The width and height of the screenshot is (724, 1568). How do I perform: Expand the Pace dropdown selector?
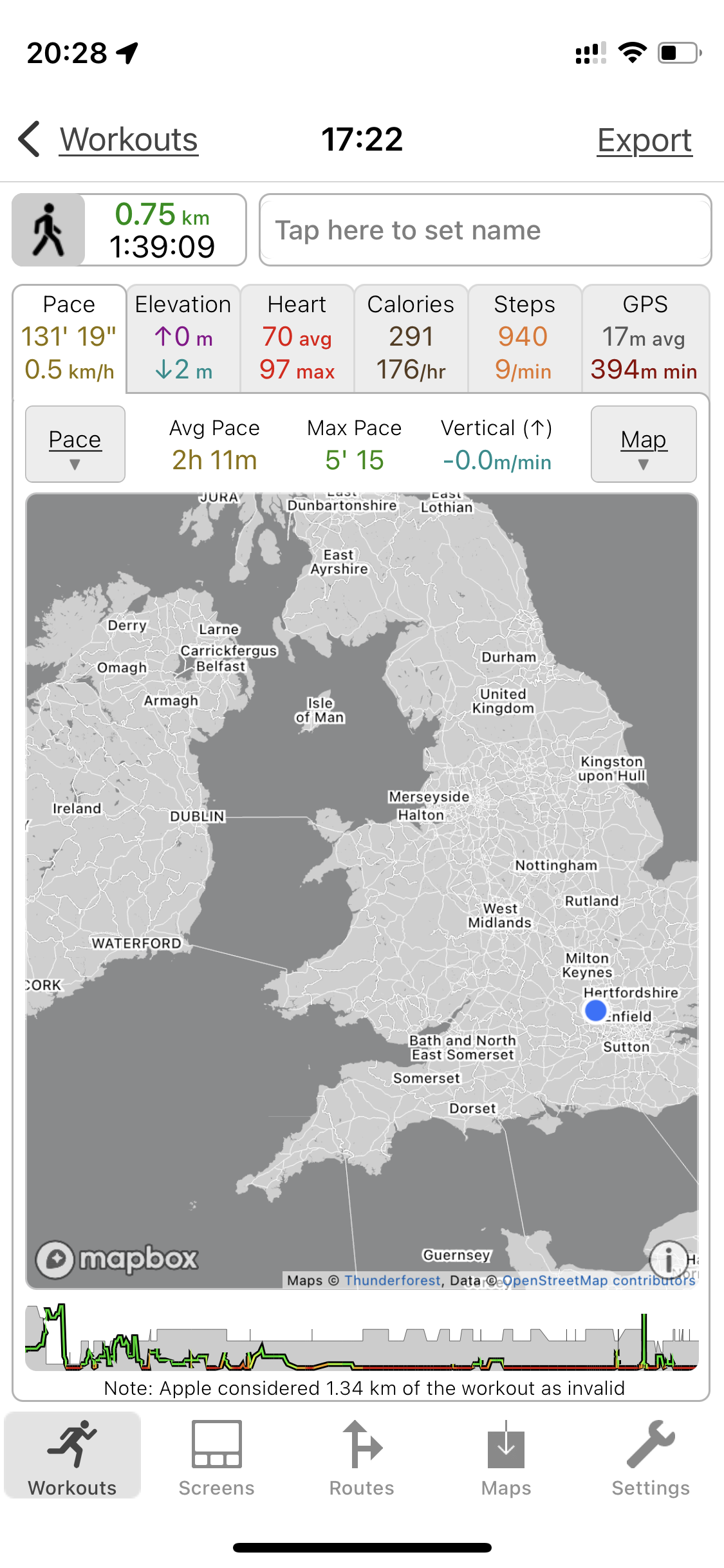75,444
